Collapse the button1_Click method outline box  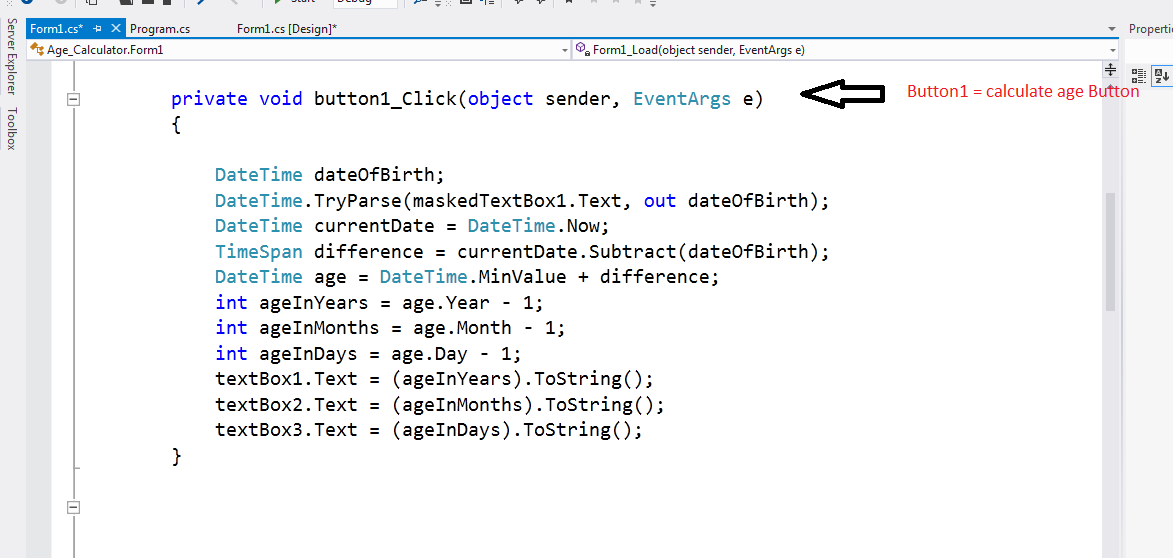click(x=73, y=99)
